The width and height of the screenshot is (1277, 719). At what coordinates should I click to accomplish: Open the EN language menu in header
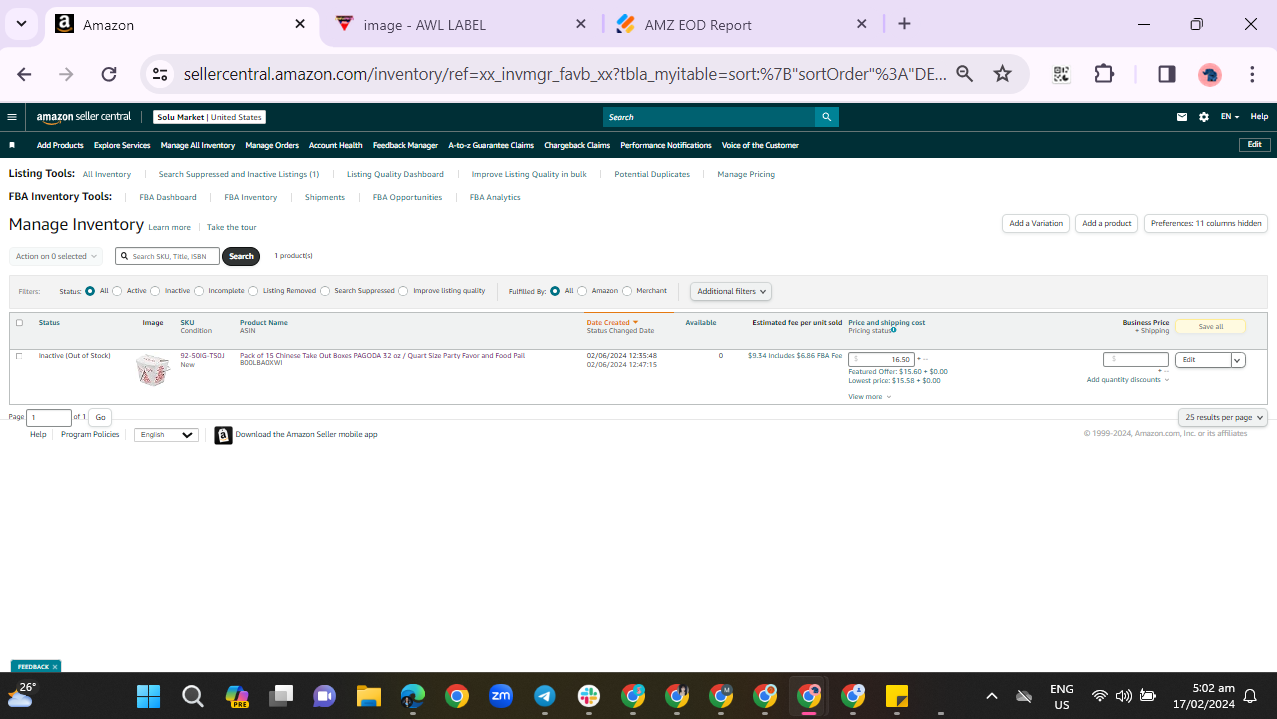[x=1230, y=117]
